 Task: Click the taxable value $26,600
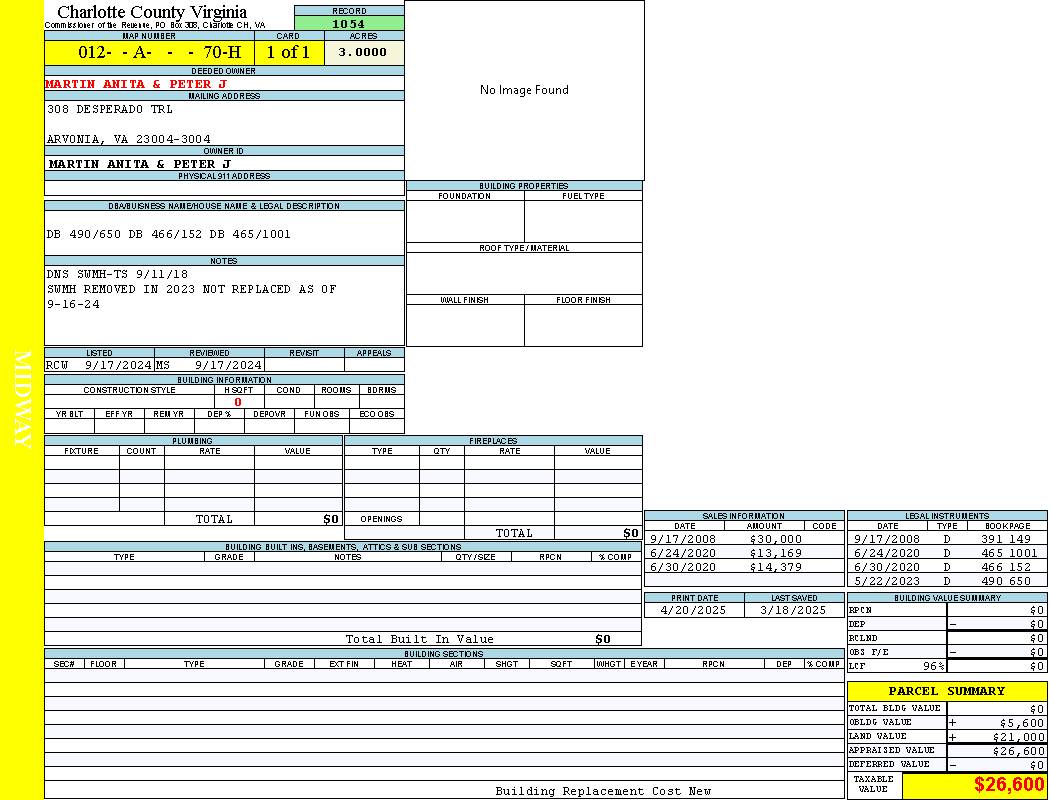point(1009,786)
